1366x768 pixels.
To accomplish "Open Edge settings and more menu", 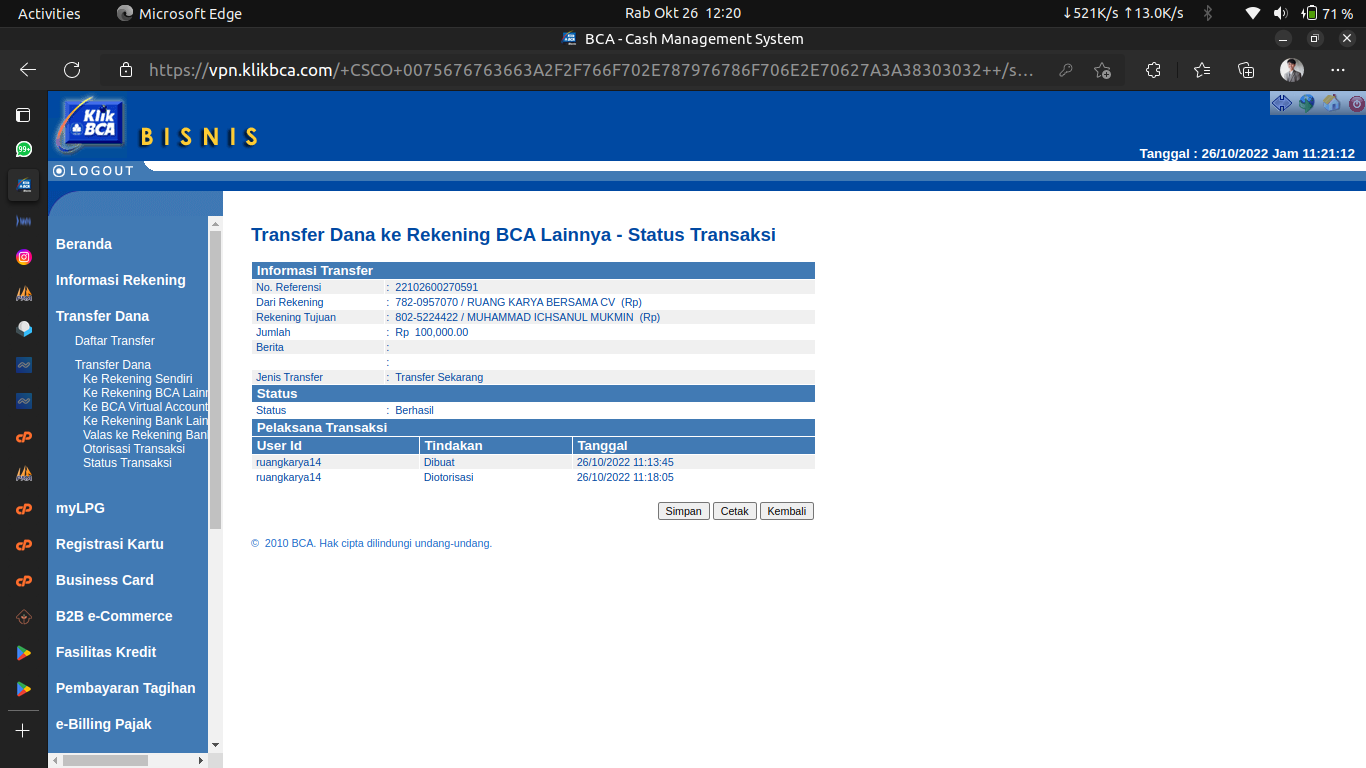I will pyautogui.click(x=1338, y=70).
